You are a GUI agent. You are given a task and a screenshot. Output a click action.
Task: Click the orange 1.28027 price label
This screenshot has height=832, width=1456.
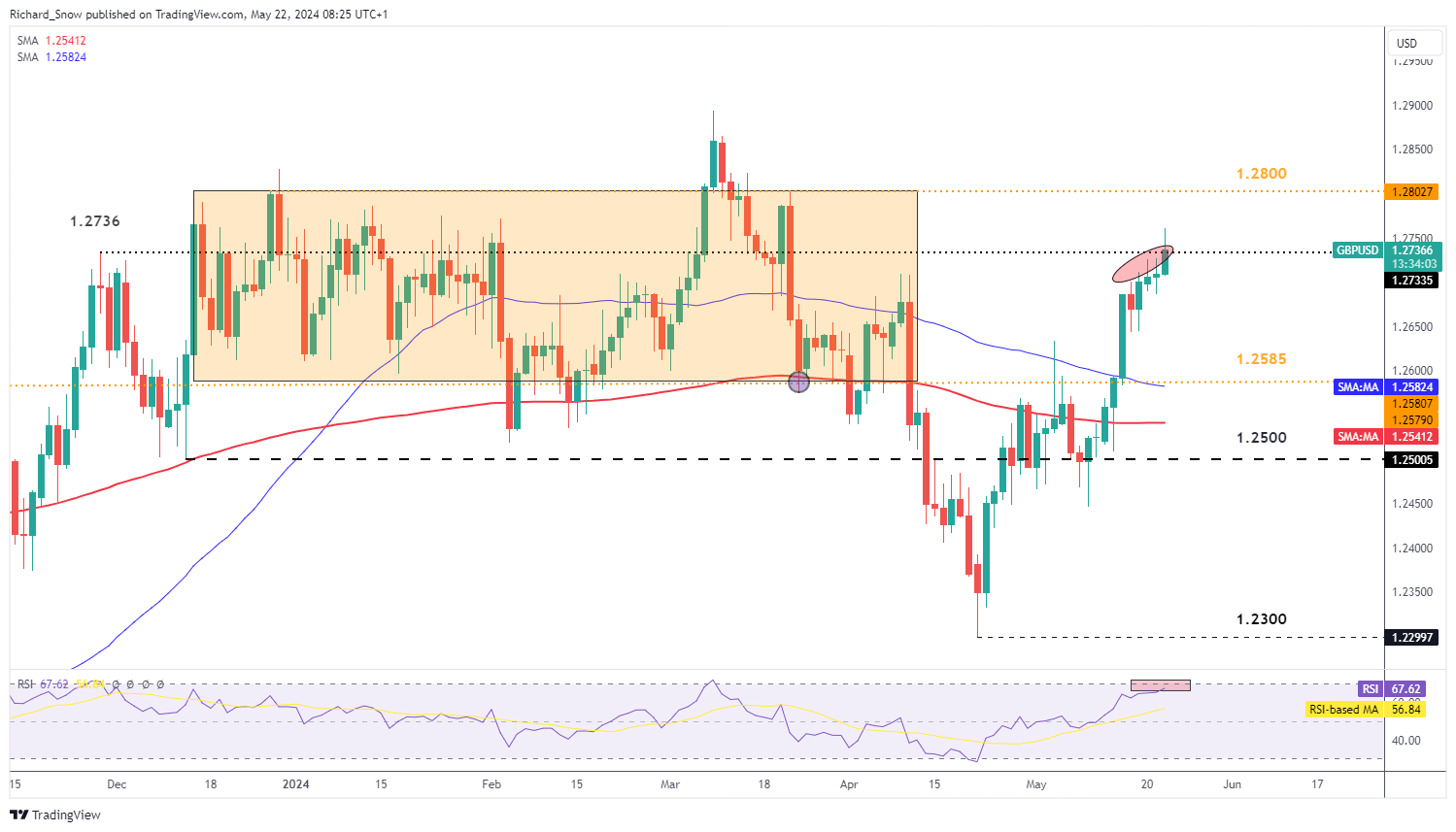pos(1412,192)
